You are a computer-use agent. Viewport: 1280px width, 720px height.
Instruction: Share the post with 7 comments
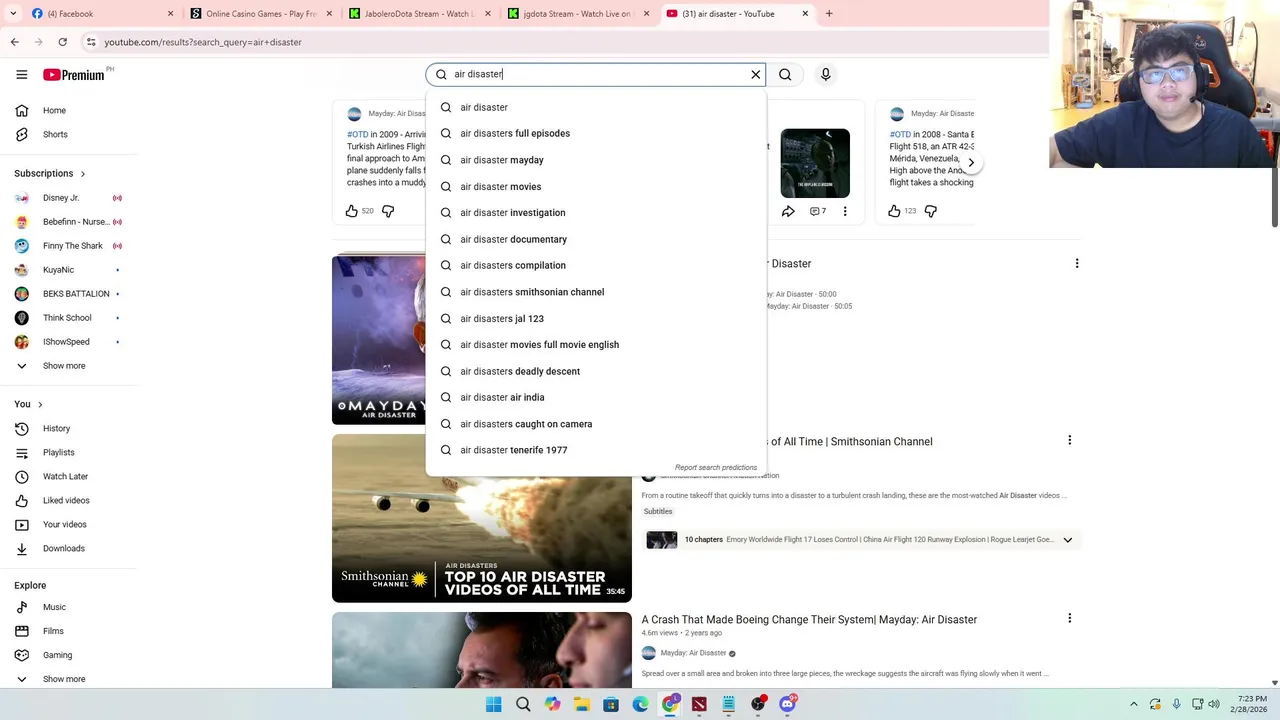coord(788,211)
